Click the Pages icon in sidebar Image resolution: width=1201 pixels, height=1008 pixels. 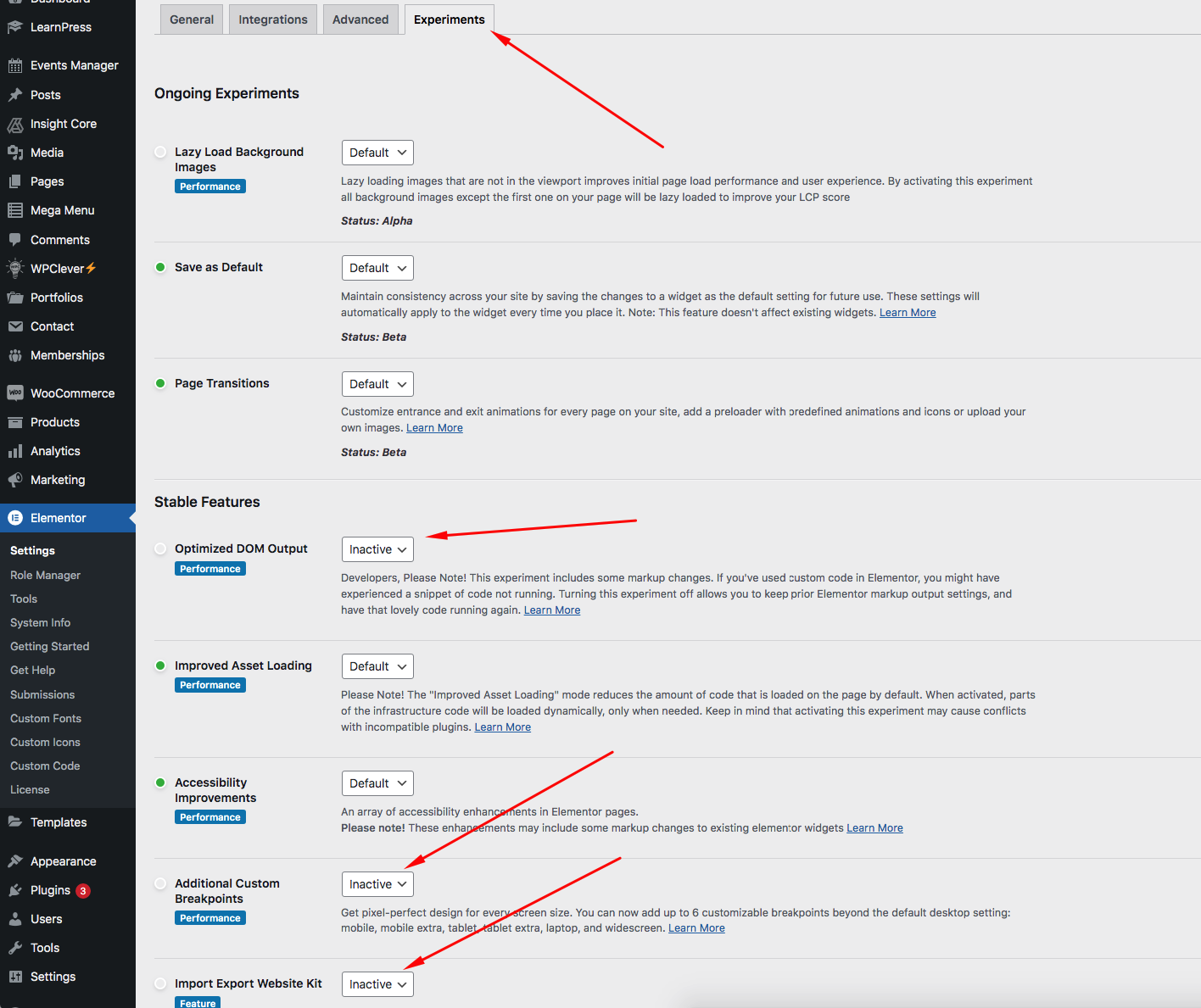click(x=15, y=181)
